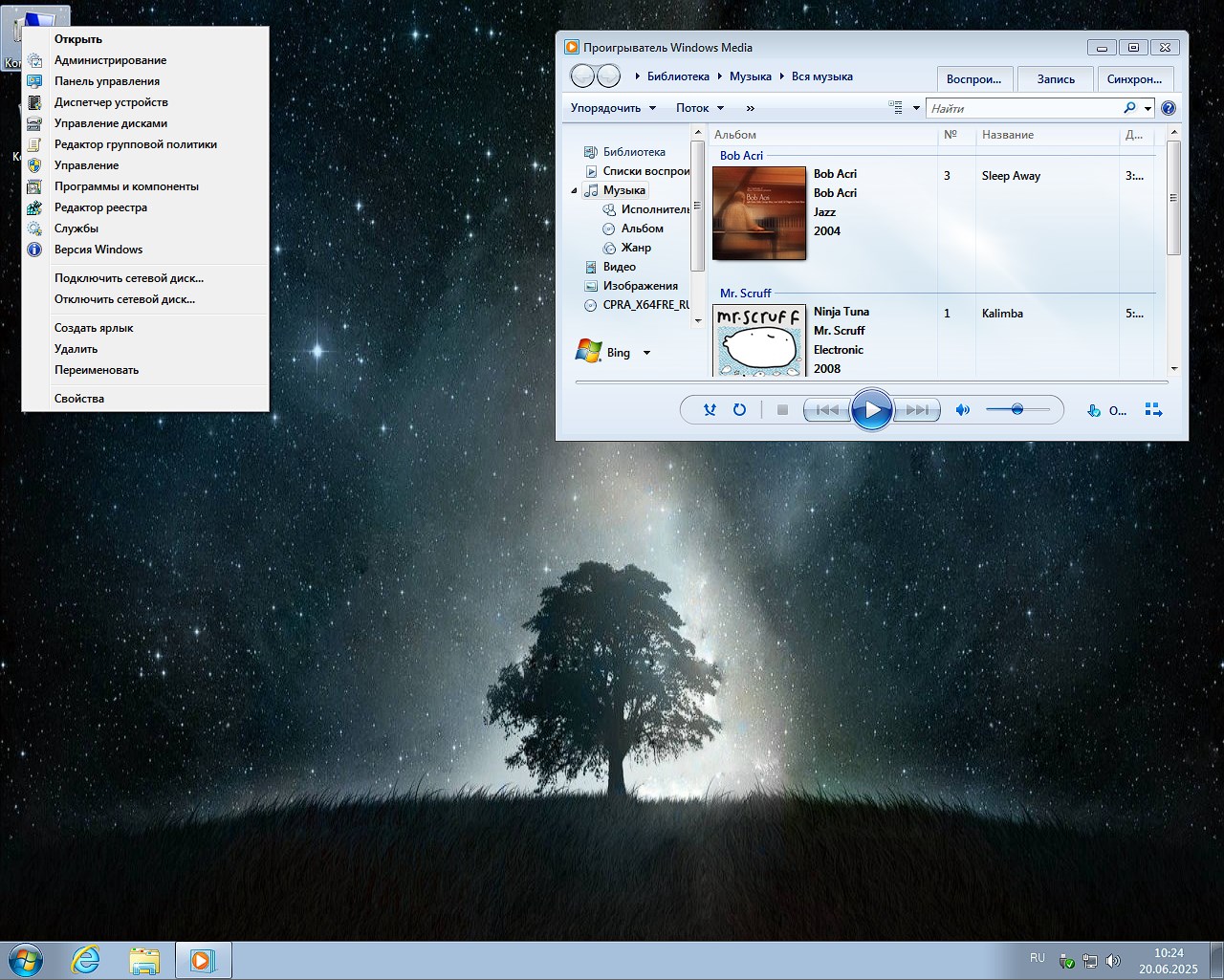1224x980 pixels.
Task: Open the Поток dropdown menu
Action: point(699,108)
